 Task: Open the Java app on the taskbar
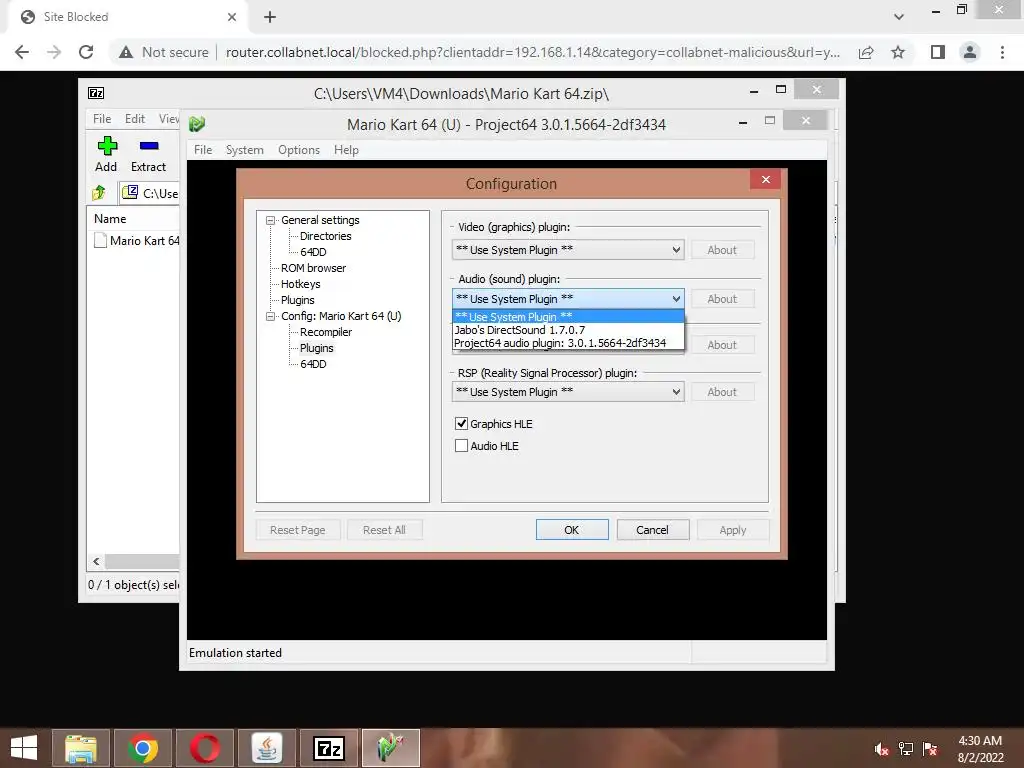point(266,748)
